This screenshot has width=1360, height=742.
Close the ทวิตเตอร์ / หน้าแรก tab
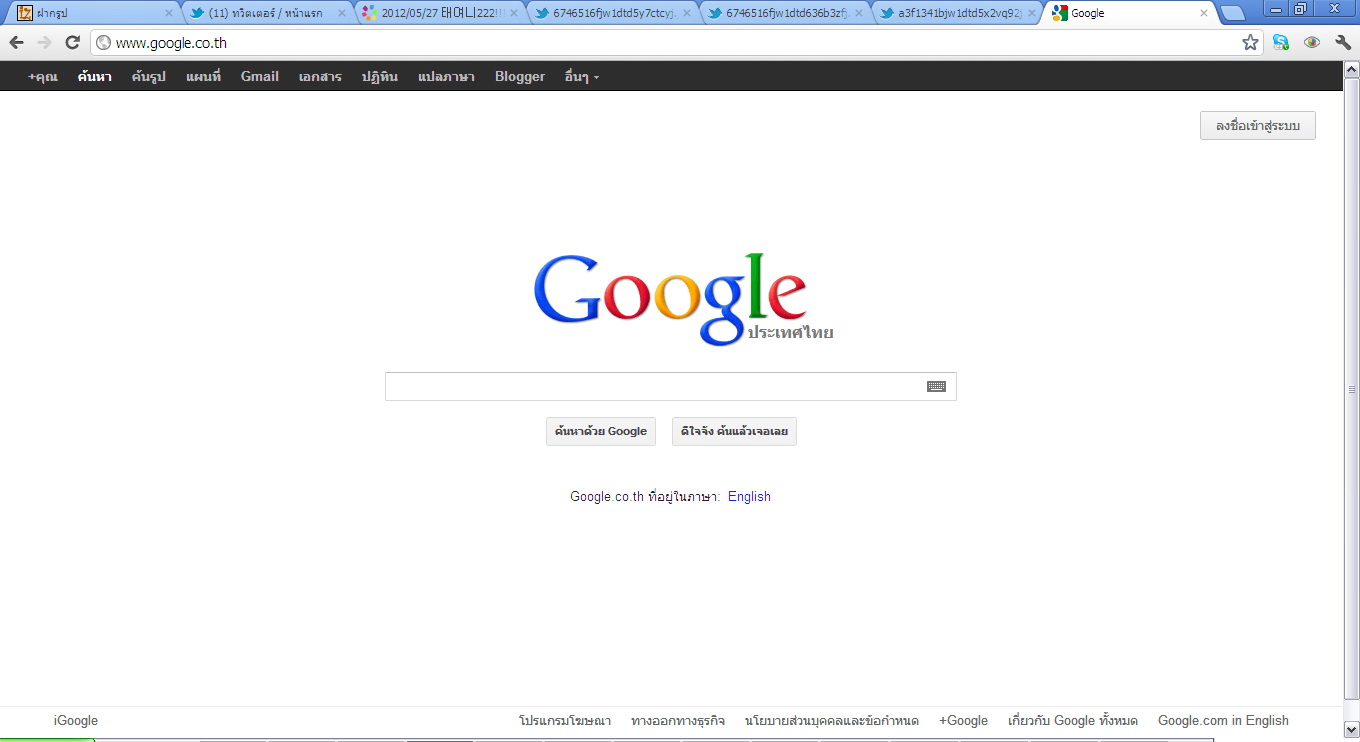pos(341,14)
